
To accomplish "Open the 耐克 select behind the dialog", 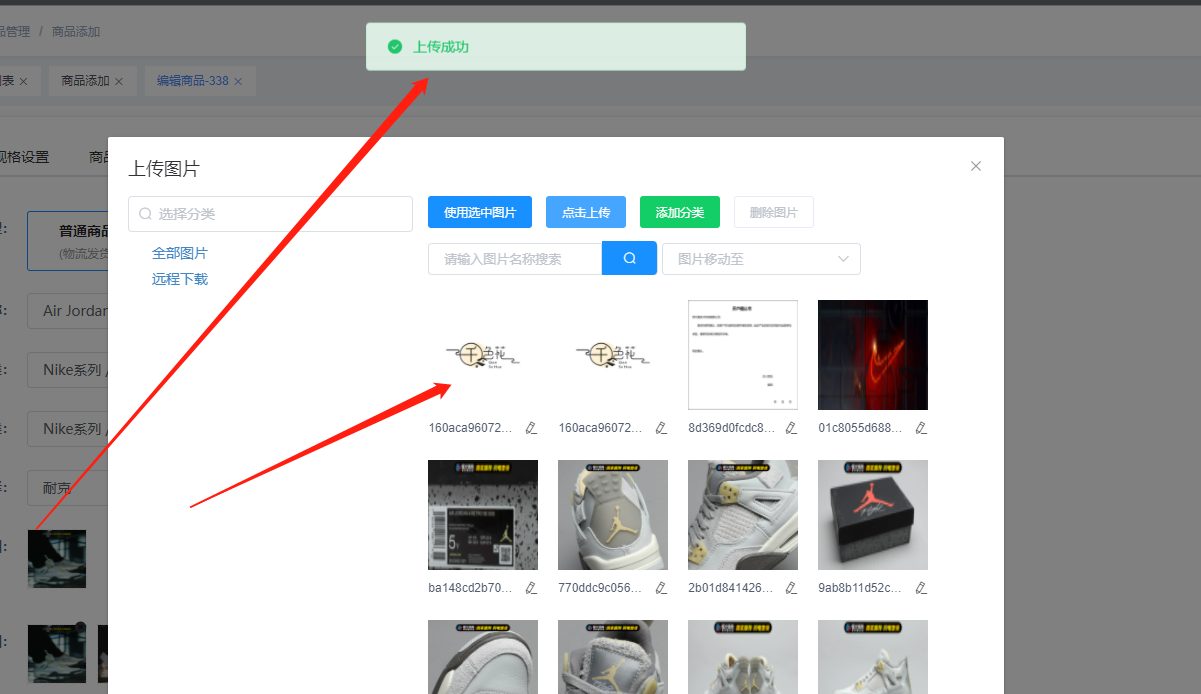I will coord(67,488).
